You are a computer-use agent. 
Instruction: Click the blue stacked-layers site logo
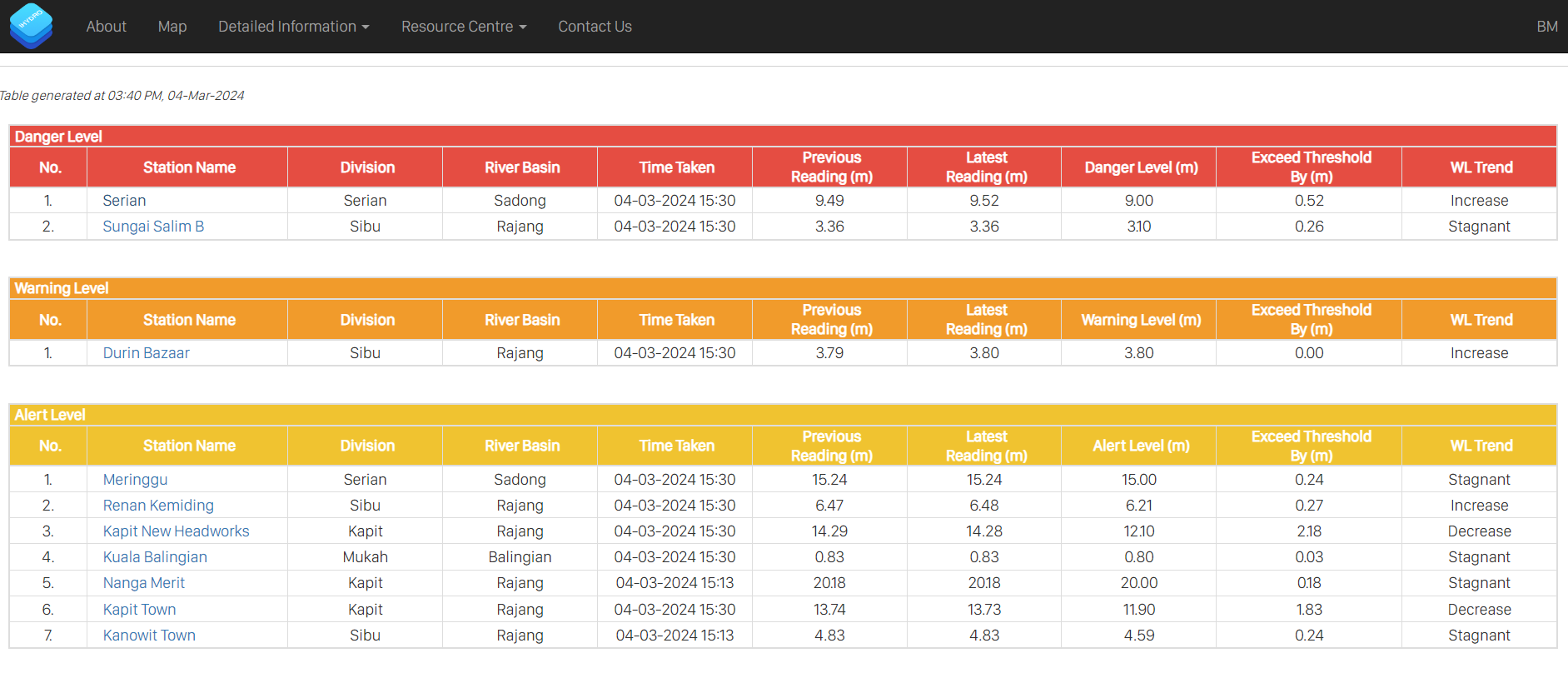[31, 26]
